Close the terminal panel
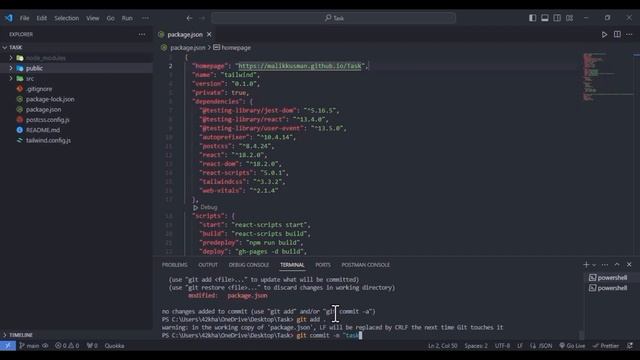 click(629, 265)
